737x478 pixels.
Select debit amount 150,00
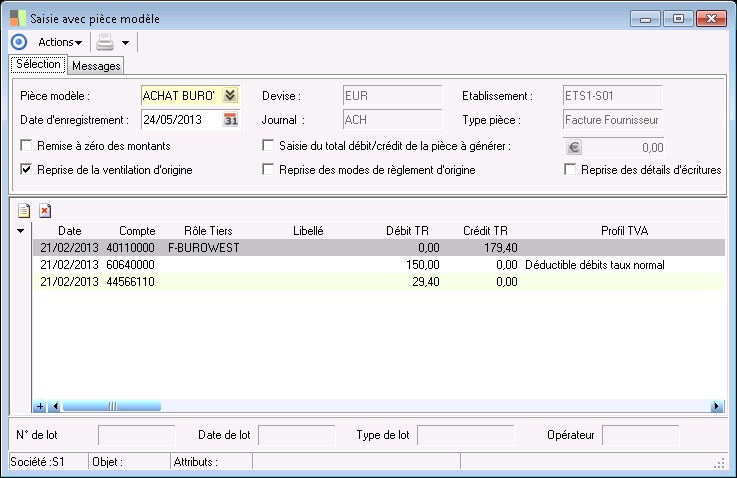click(423, 265)
